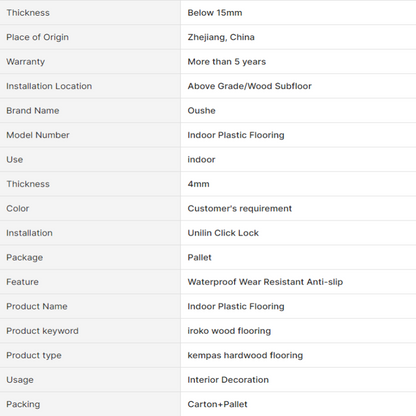
Task: Click the 'indoor' use value
Action: [201, 159]
